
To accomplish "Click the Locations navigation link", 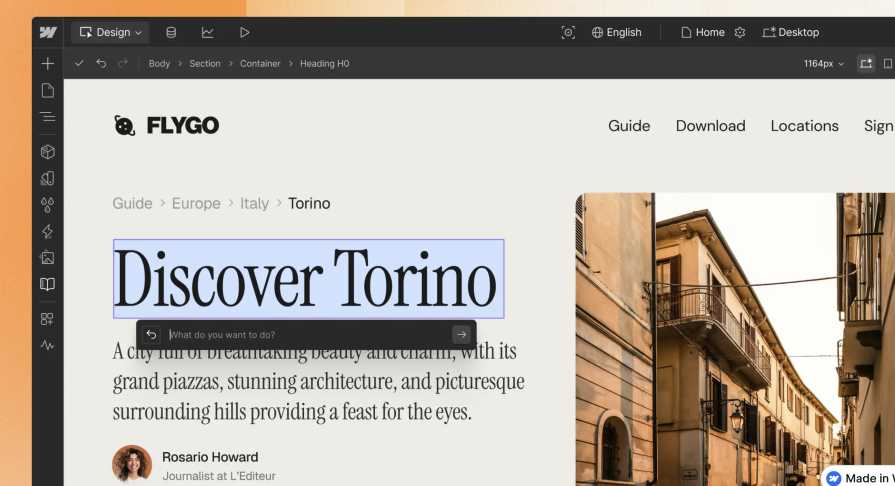I will tap(805, 126).
